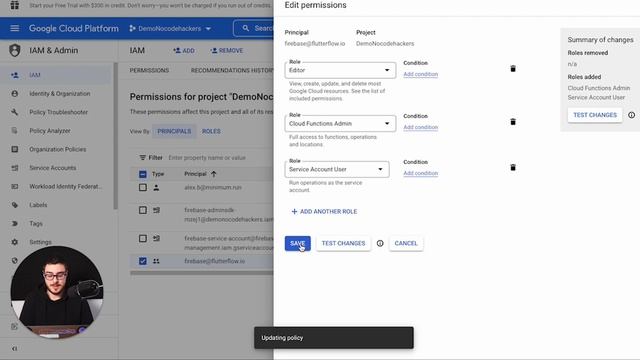Click firebase@flutterflow.io principal in table
The width and height of the screenshot is (640, 360).
tap(214, 261)
